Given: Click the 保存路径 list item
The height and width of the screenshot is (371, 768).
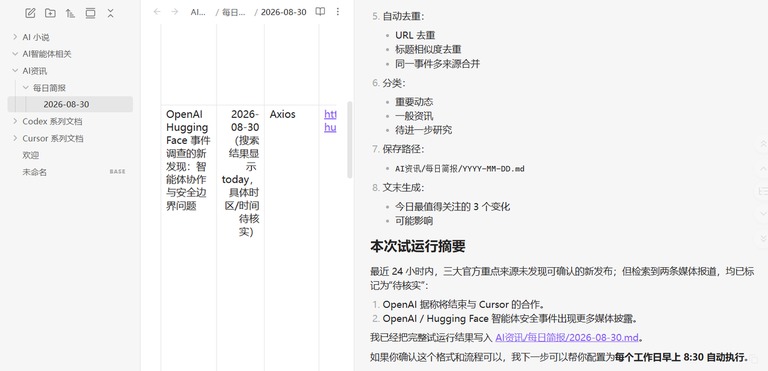Looking at the screenshot, I should (404, 149).
